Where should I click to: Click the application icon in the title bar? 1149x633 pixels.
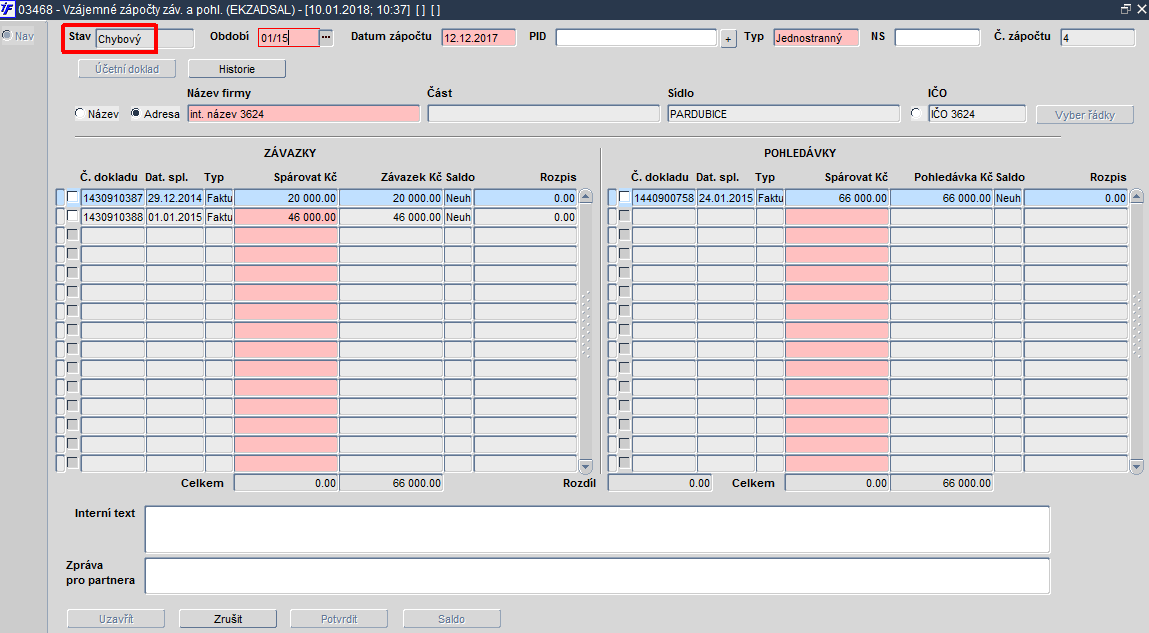7,9
